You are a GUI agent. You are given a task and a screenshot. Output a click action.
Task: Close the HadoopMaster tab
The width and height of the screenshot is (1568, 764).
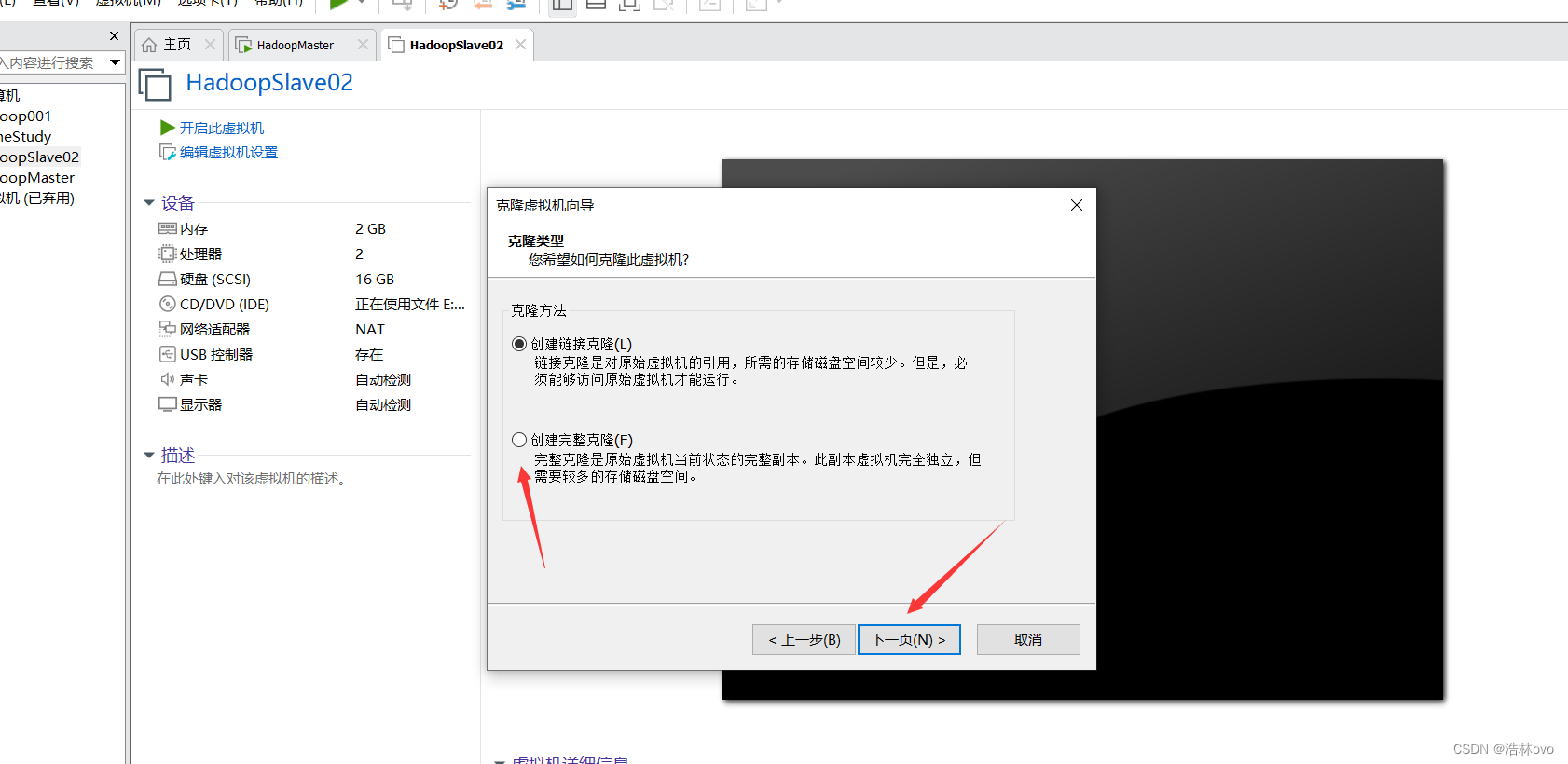(363, 45)
